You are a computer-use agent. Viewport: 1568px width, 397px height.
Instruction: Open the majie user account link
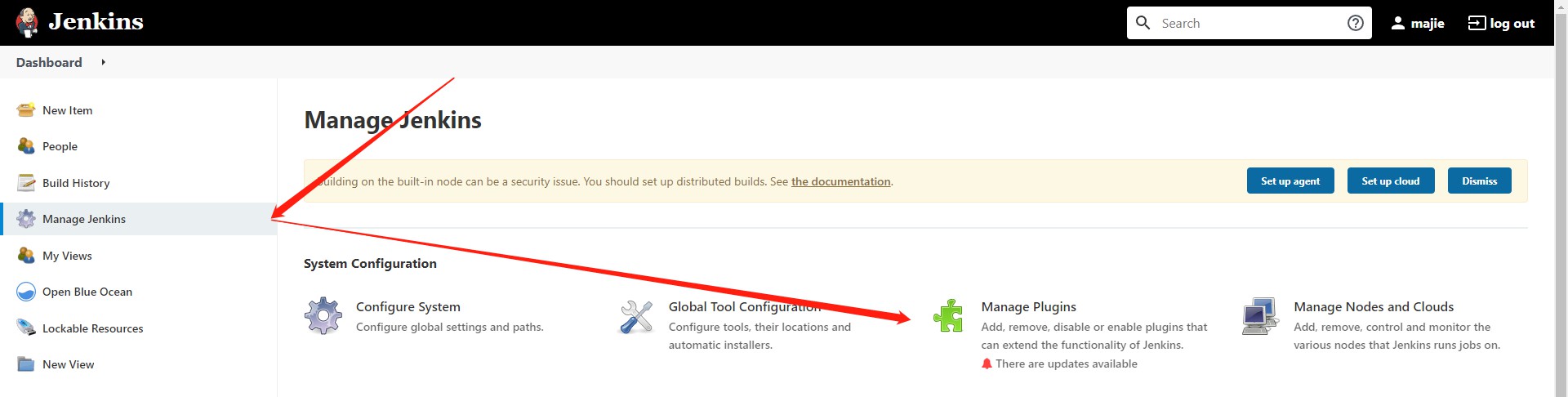(x=1428, y=24)
